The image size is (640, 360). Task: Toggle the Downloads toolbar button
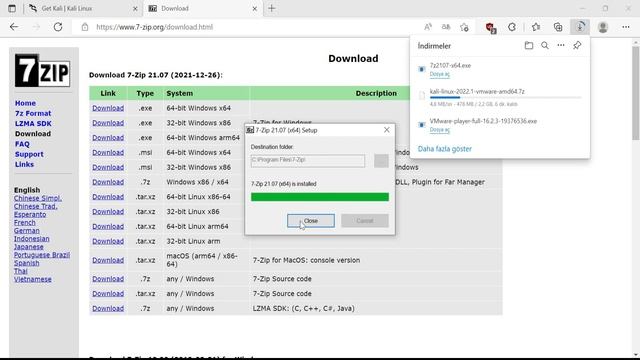(580, 27)
